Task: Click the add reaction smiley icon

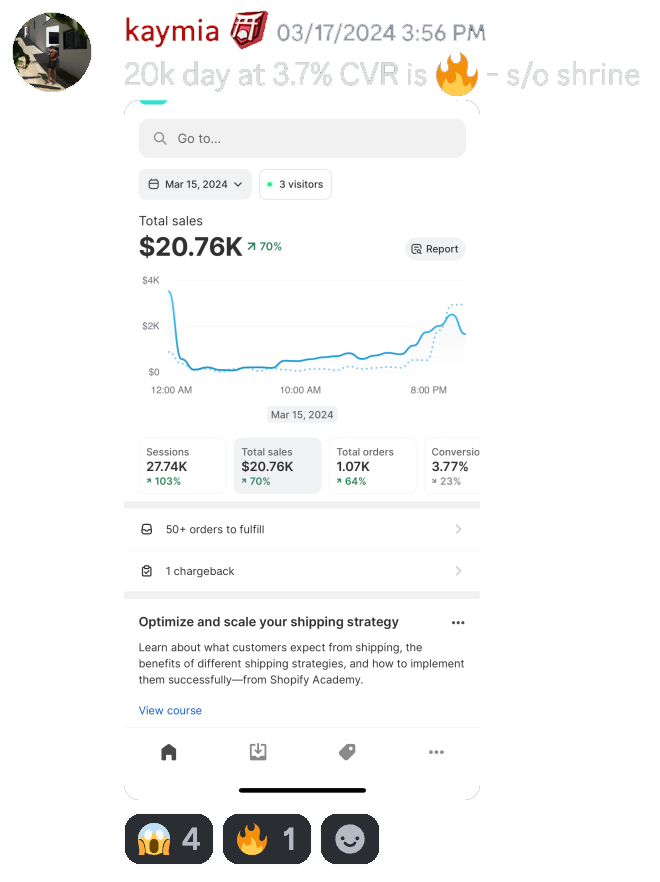Action: tap(349, 838)
